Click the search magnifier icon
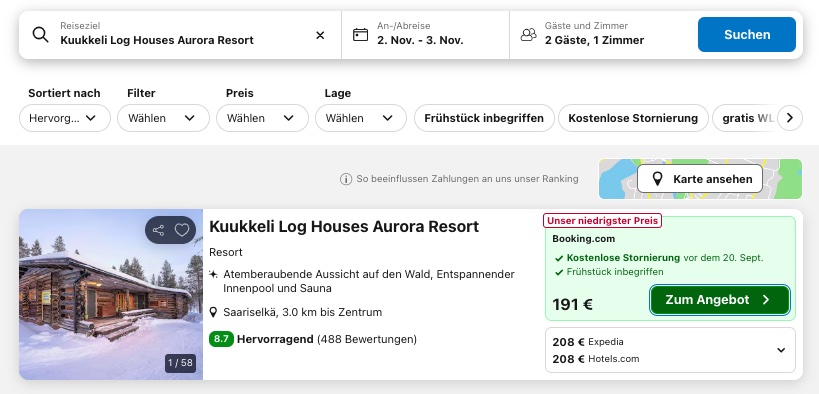The image size is (819, 394). point(40,34)
